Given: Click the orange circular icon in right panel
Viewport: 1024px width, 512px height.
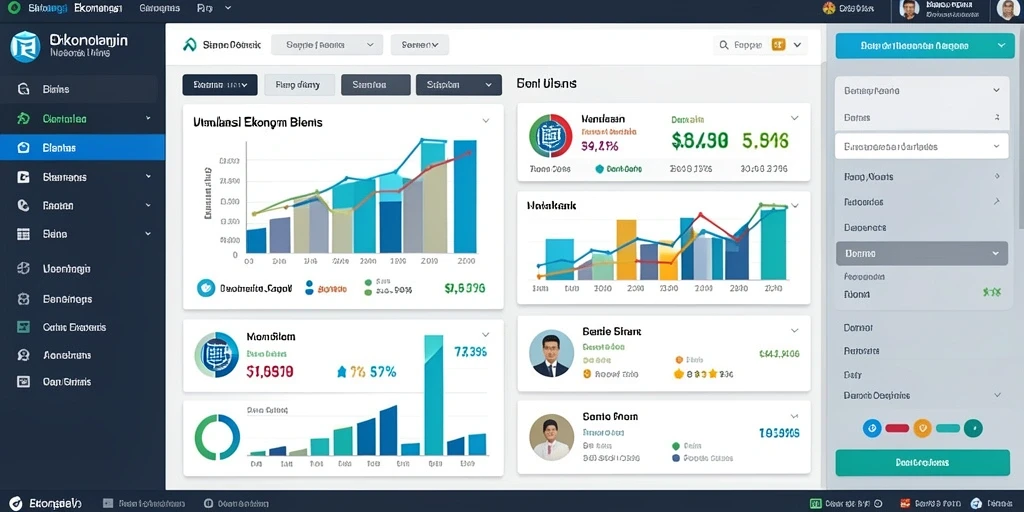Looking at the screenshot, I should tap(922, 428).
